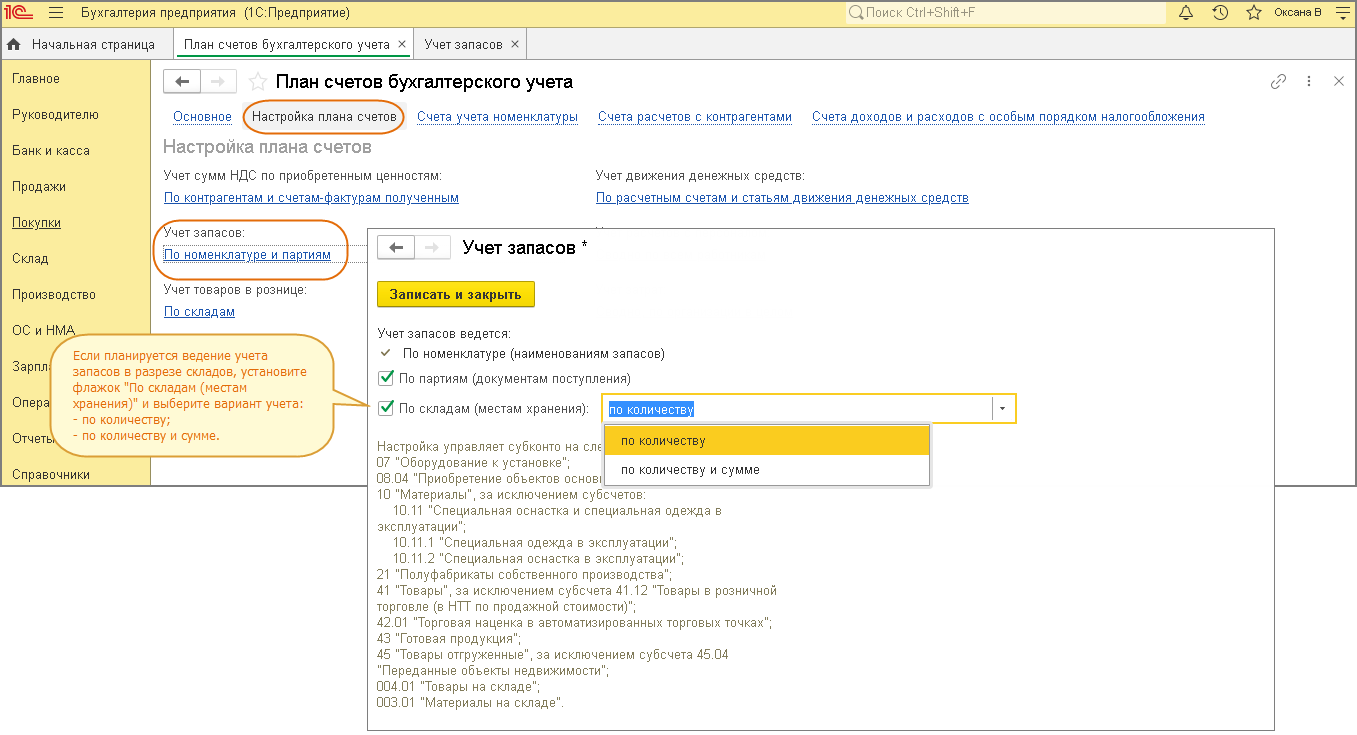This screenshot has height=735, width=1357.
Task: Open Настройка плана счетов section
Action: coord(324,117)
